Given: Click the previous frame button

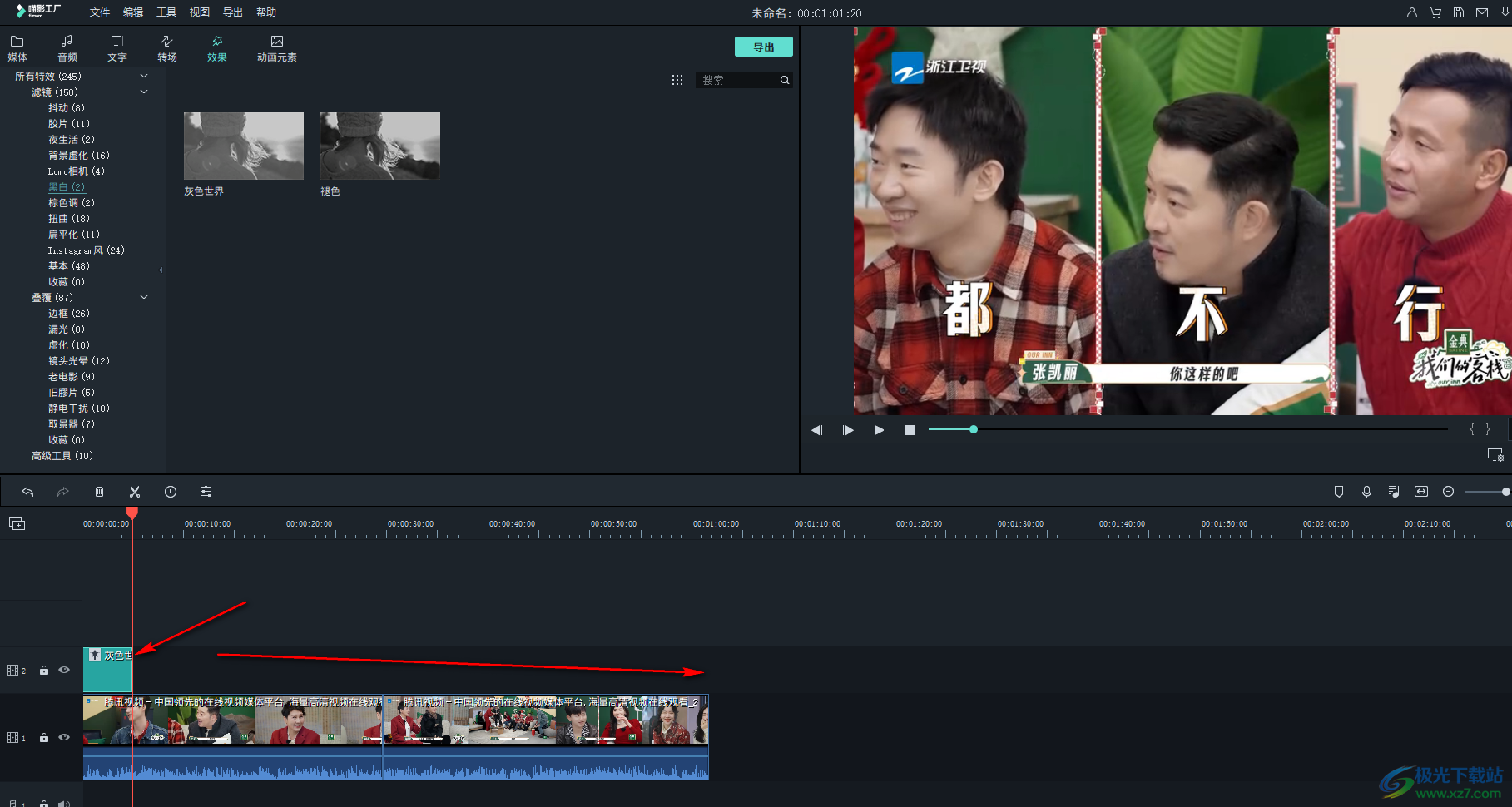Looking at the screenshot, I should 816,430.
